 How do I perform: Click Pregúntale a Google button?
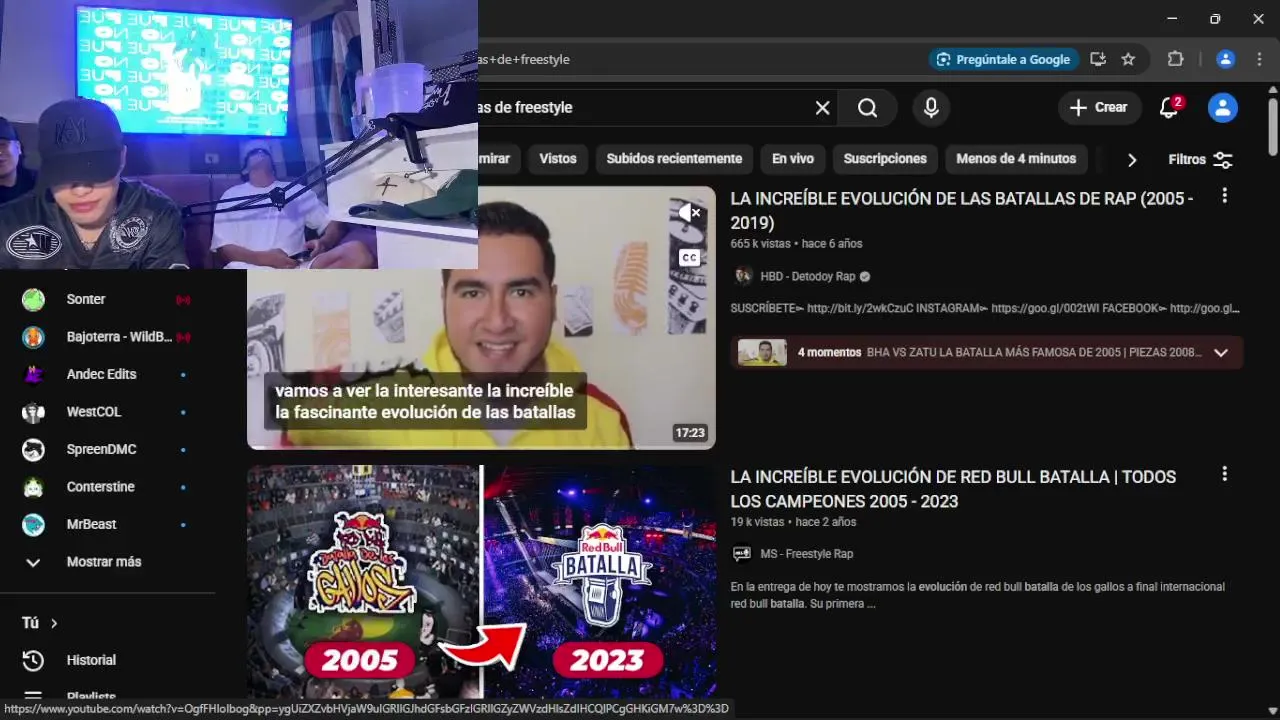click(1003, 59)
